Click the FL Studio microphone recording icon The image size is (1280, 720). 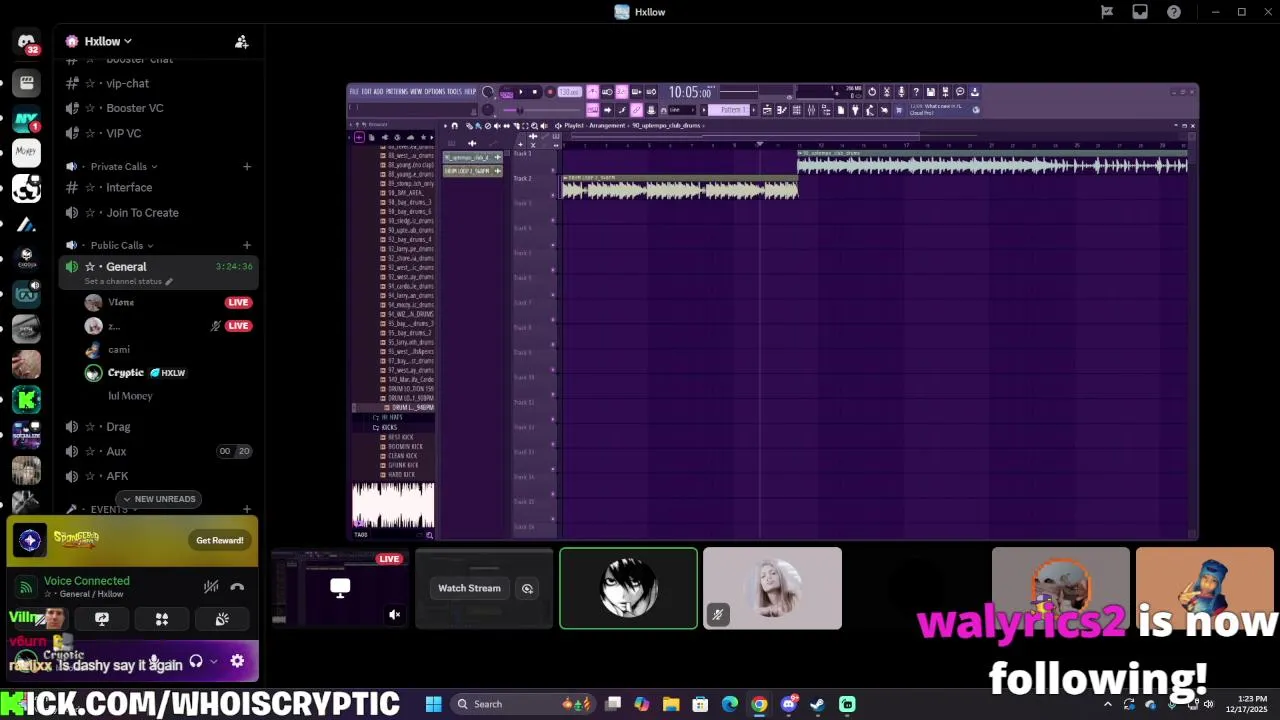coord(901,91)
